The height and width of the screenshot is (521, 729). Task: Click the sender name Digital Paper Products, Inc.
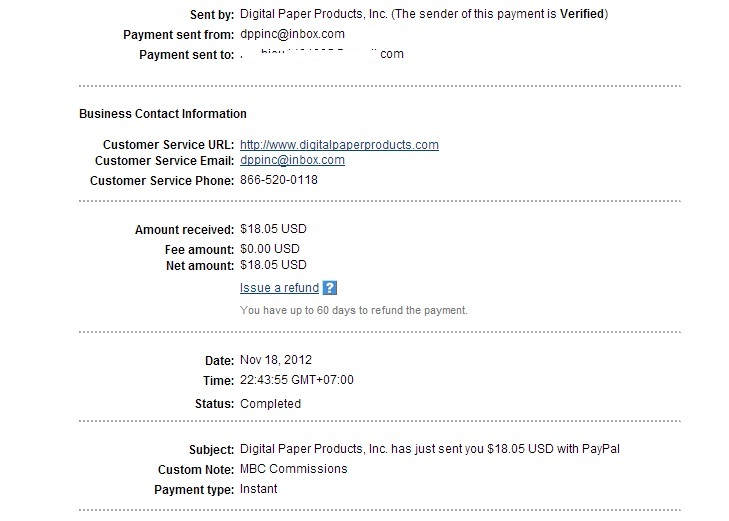(310, 14)
